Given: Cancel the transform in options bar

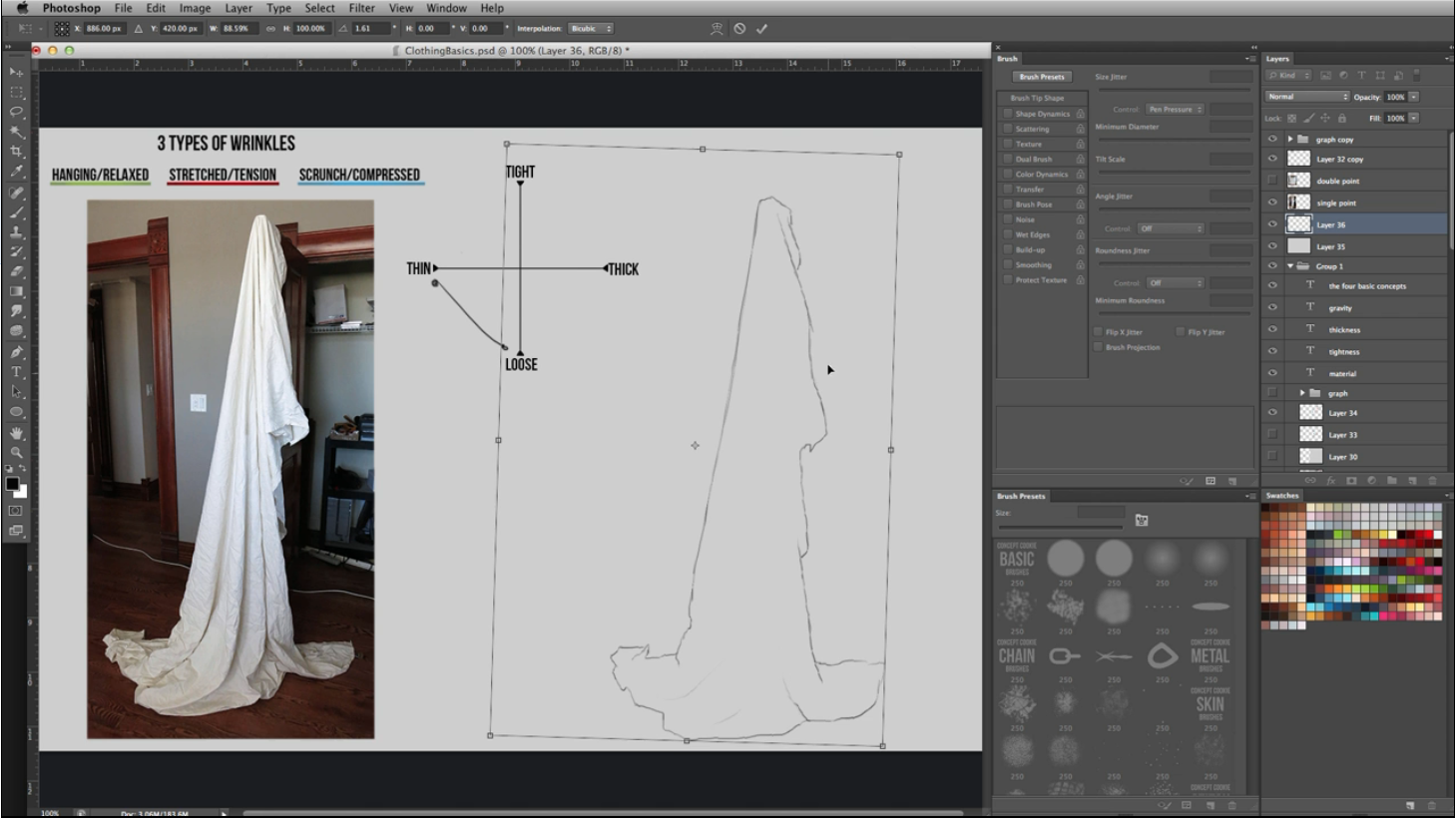Looking at the screenshot, I should pyautogui.click(x=739, y=29).
